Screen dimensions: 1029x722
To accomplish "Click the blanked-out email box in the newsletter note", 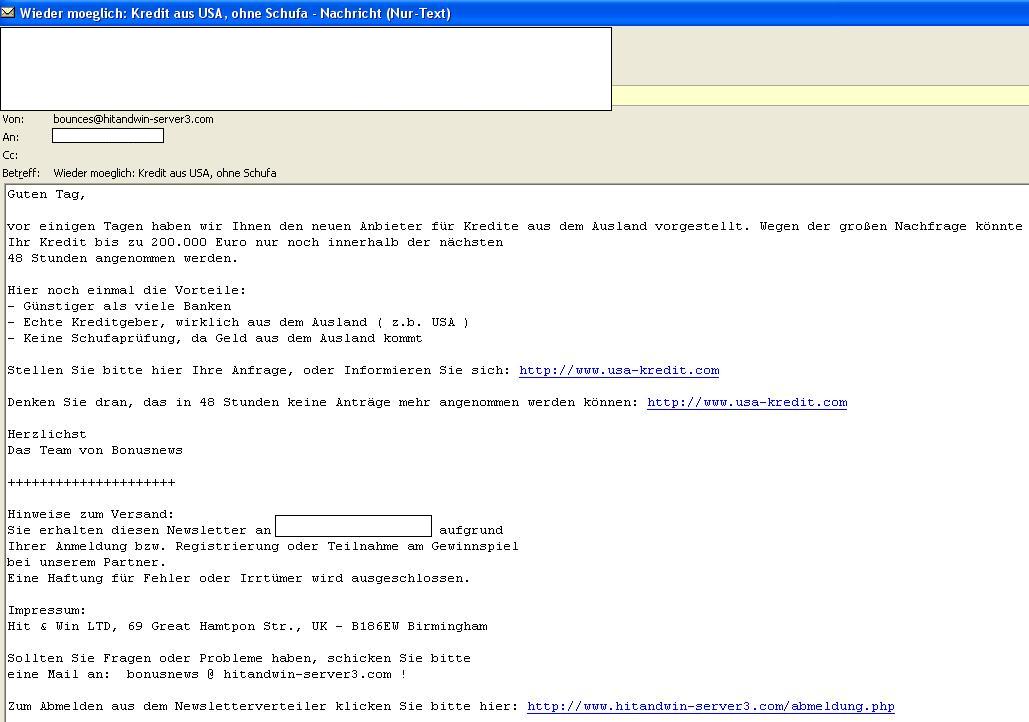I will click(353, 526).
